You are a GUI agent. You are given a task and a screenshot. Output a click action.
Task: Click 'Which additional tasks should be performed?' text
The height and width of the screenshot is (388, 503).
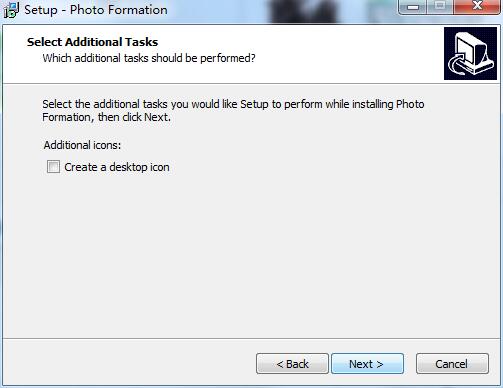click(149, 58)
